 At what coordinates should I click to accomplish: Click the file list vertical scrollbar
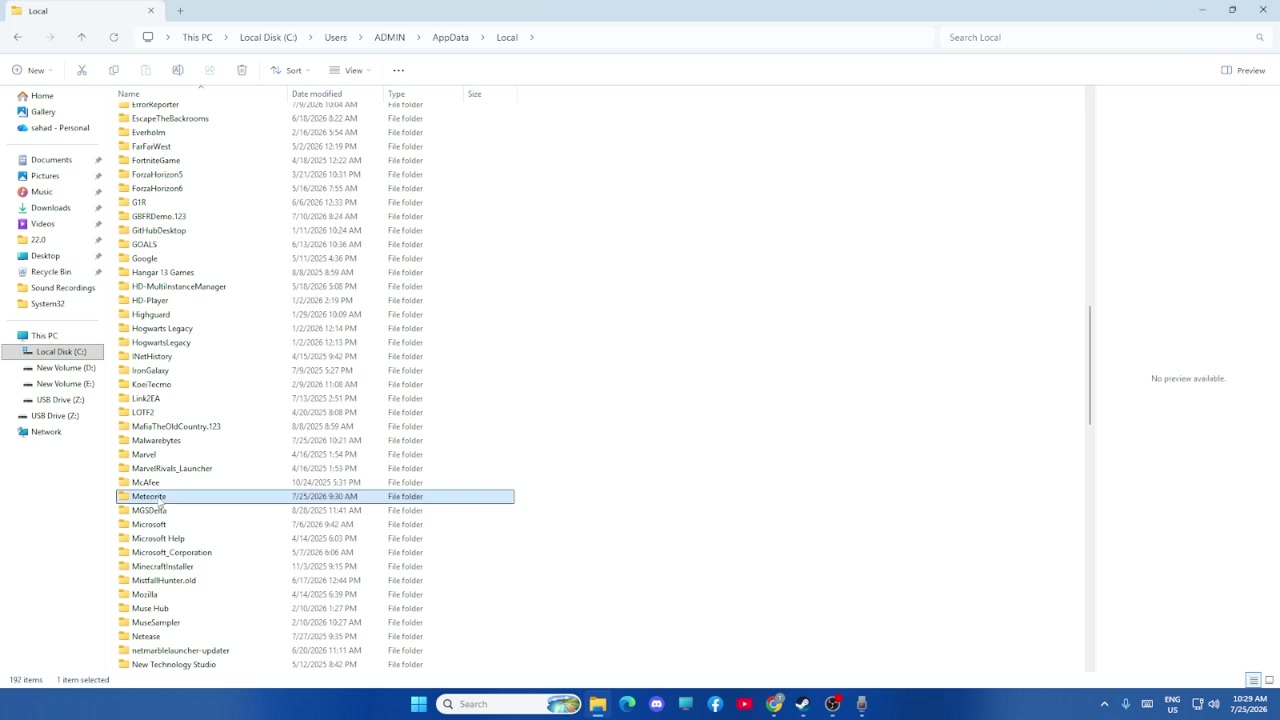point(1089,364)
